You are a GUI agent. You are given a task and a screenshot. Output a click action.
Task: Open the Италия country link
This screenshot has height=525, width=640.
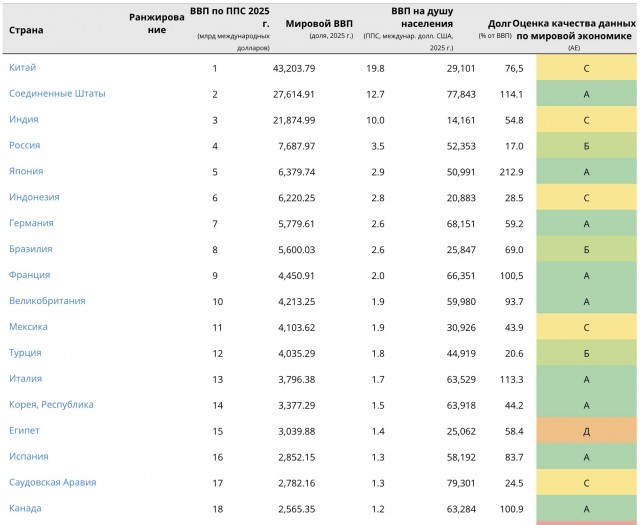[x=25, y=378]
